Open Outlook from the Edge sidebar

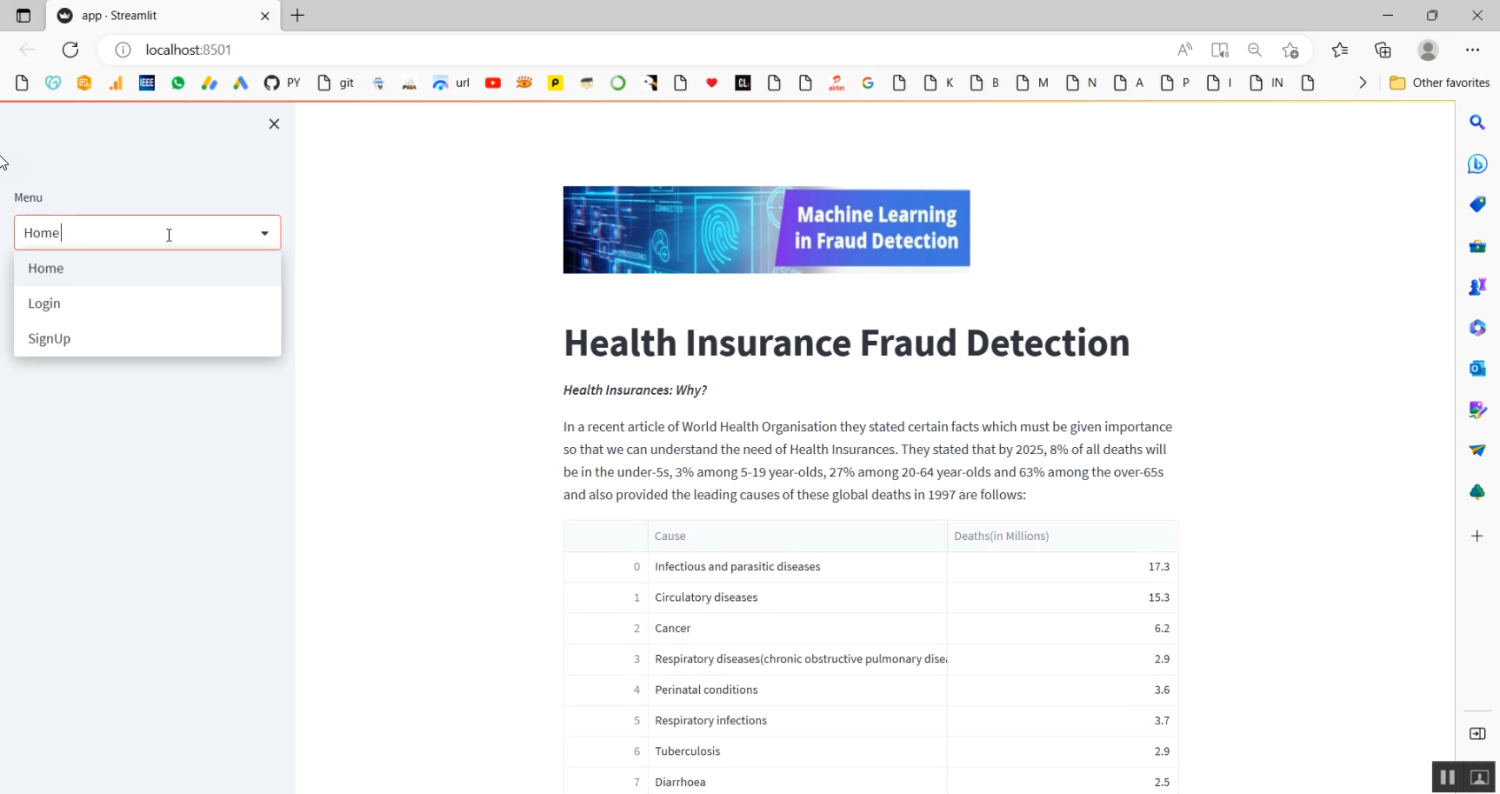1477,368
